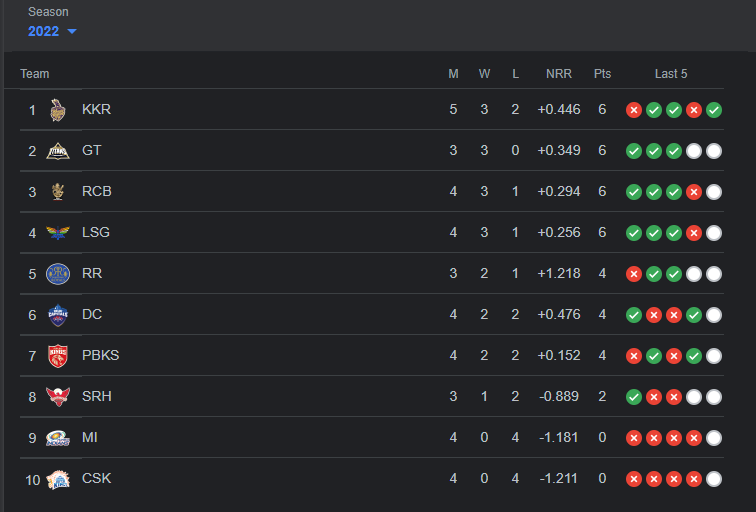This screenshot has width=756, height=512.
Task: Click the RR team logo
Action: point(58,274)
